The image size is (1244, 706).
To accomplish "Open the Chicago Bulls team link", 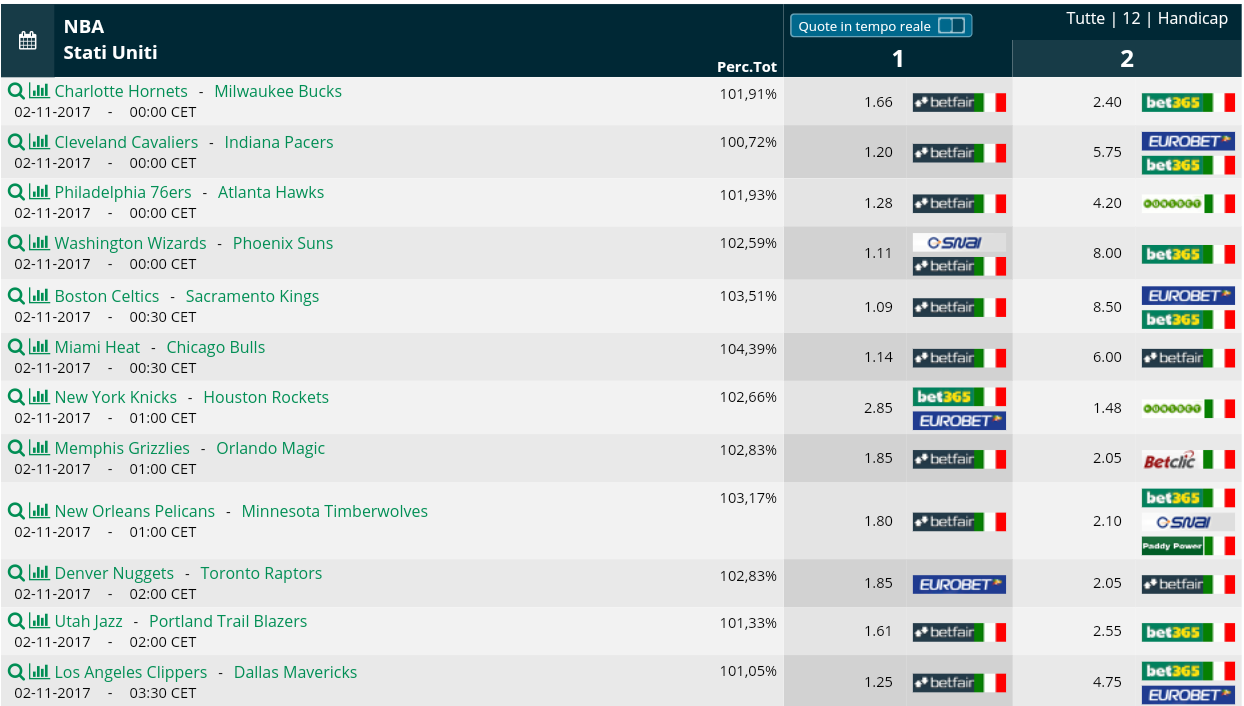I will (x=216, y=347).
